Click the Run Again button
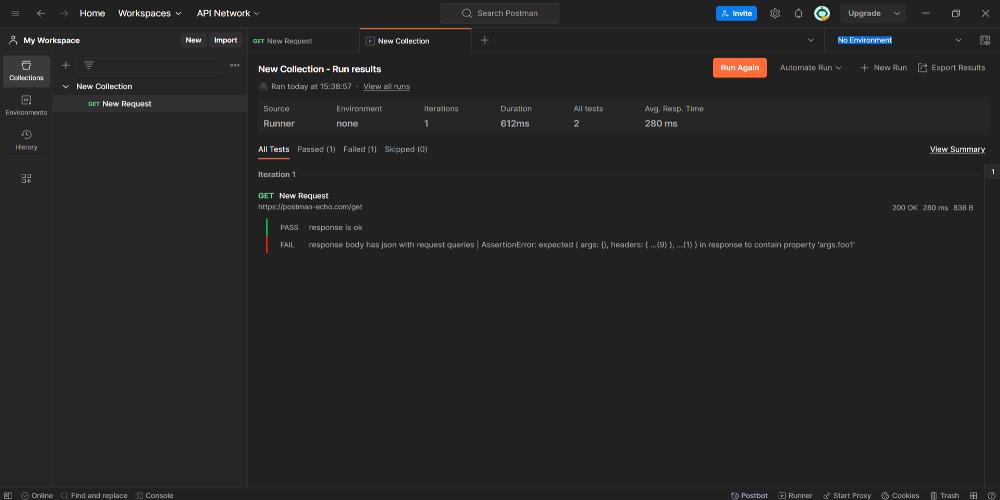 coord(740,68)
